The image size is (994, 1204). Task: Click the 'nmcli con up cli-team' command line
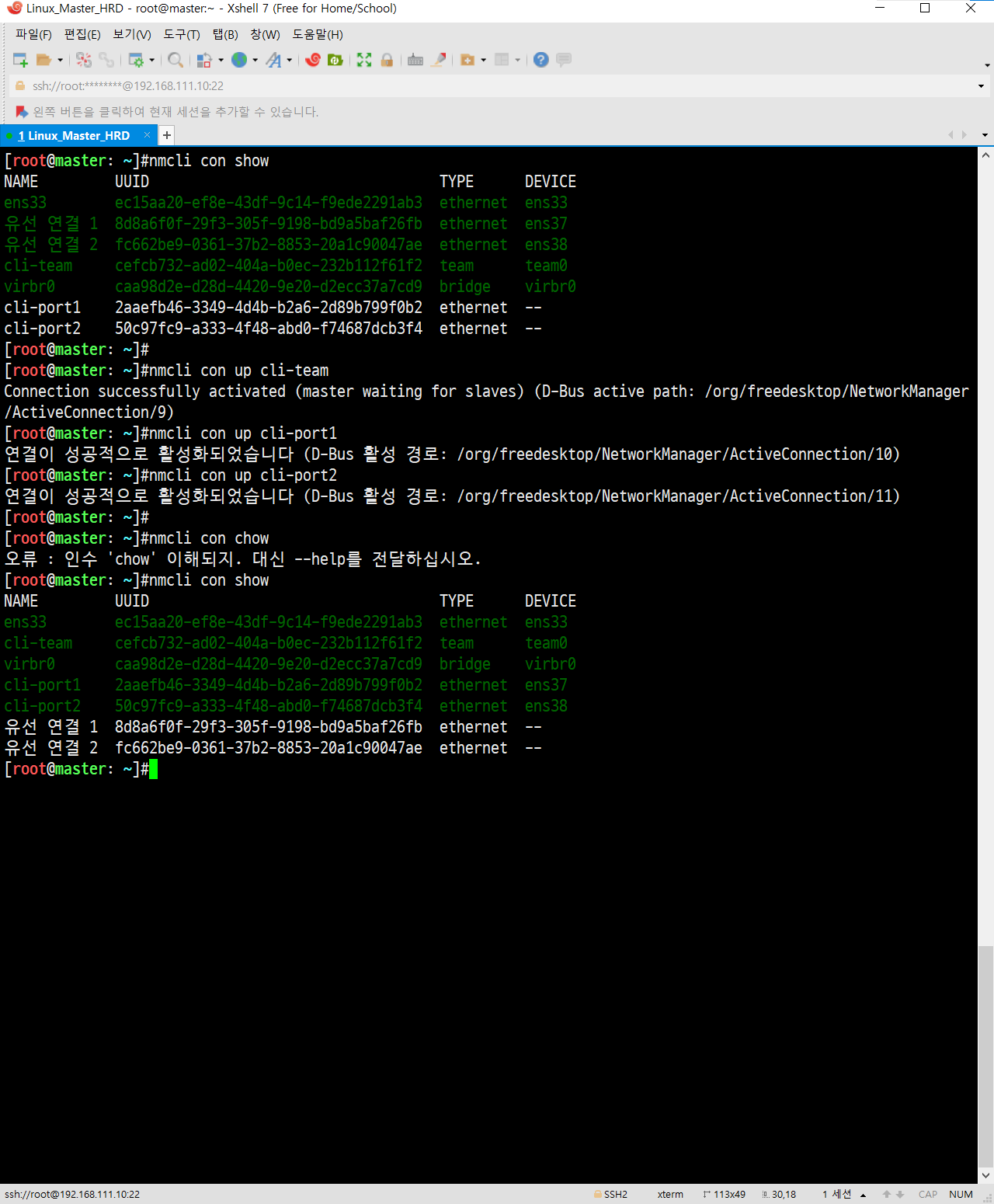coord(238,371)
